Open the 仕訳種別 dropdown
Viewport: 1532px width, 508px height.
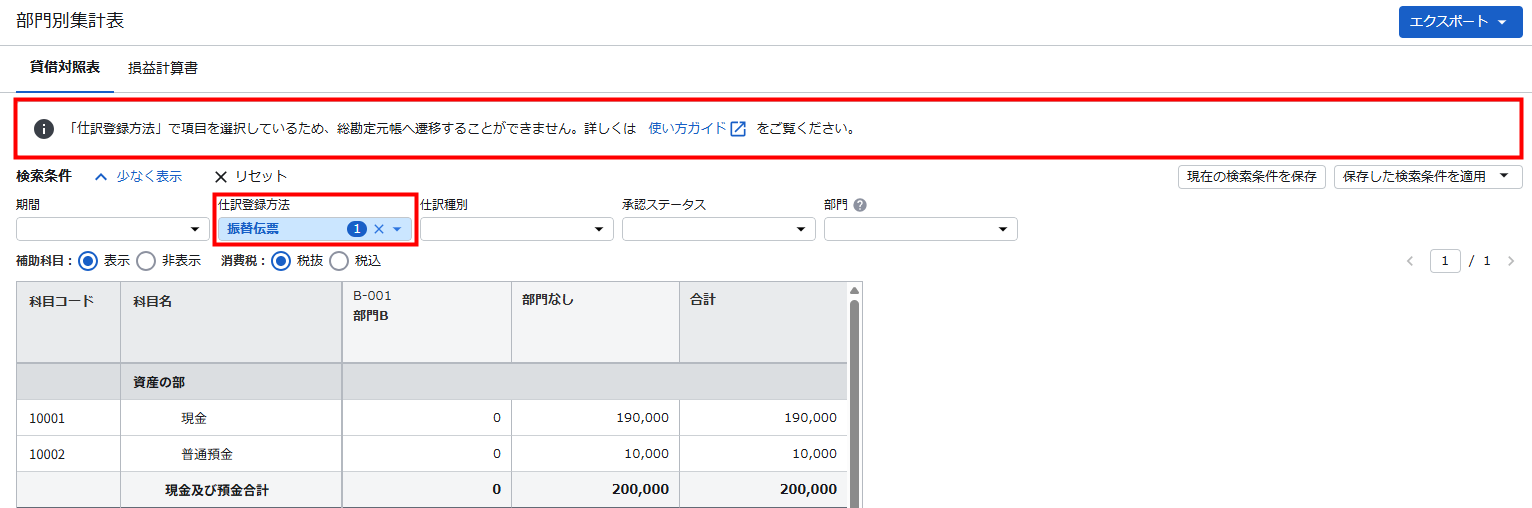[516, 229]
